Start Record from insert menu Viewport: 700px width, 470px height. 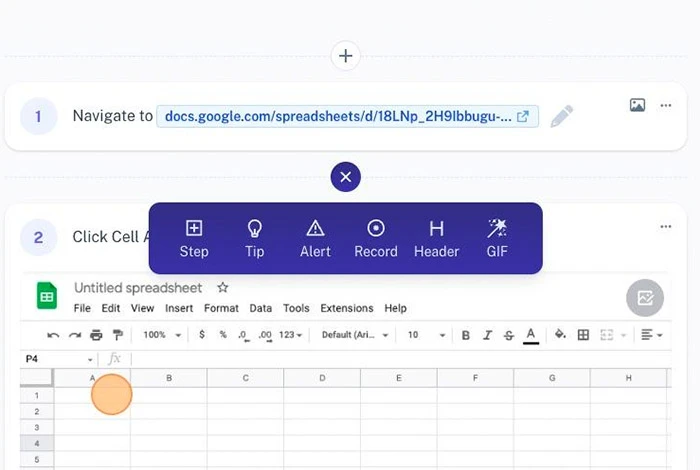(x=376, y=239)
